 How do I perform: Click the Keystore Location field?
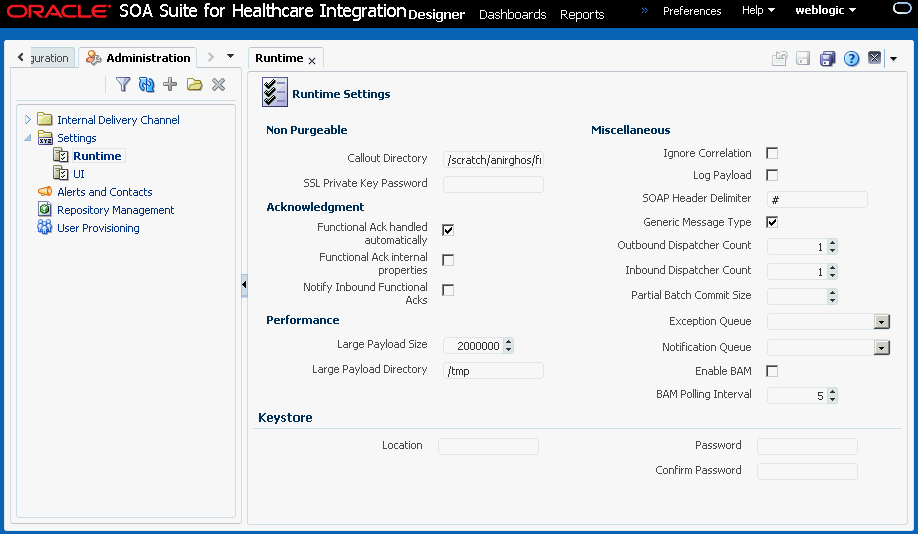tap(488, 446)
